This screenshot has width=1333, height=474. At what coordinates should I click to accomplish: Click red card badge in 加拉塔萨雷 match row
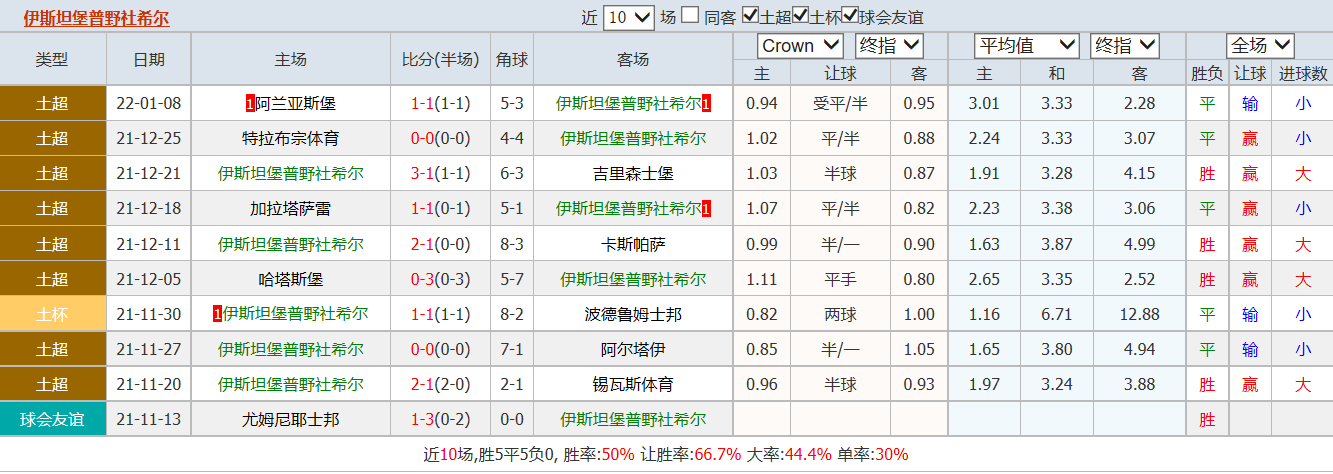pyautogui.click(x=707, y=209)
